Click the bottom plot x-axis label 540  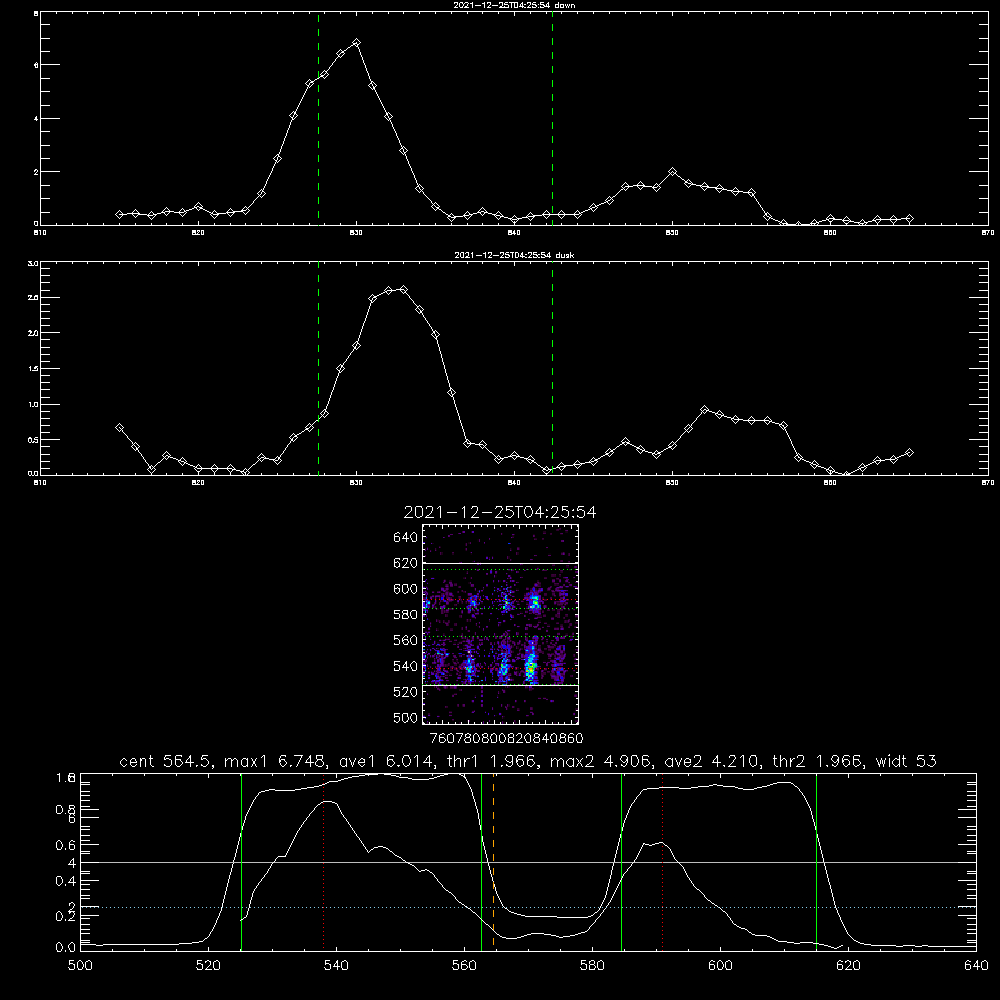coord(336,966)
